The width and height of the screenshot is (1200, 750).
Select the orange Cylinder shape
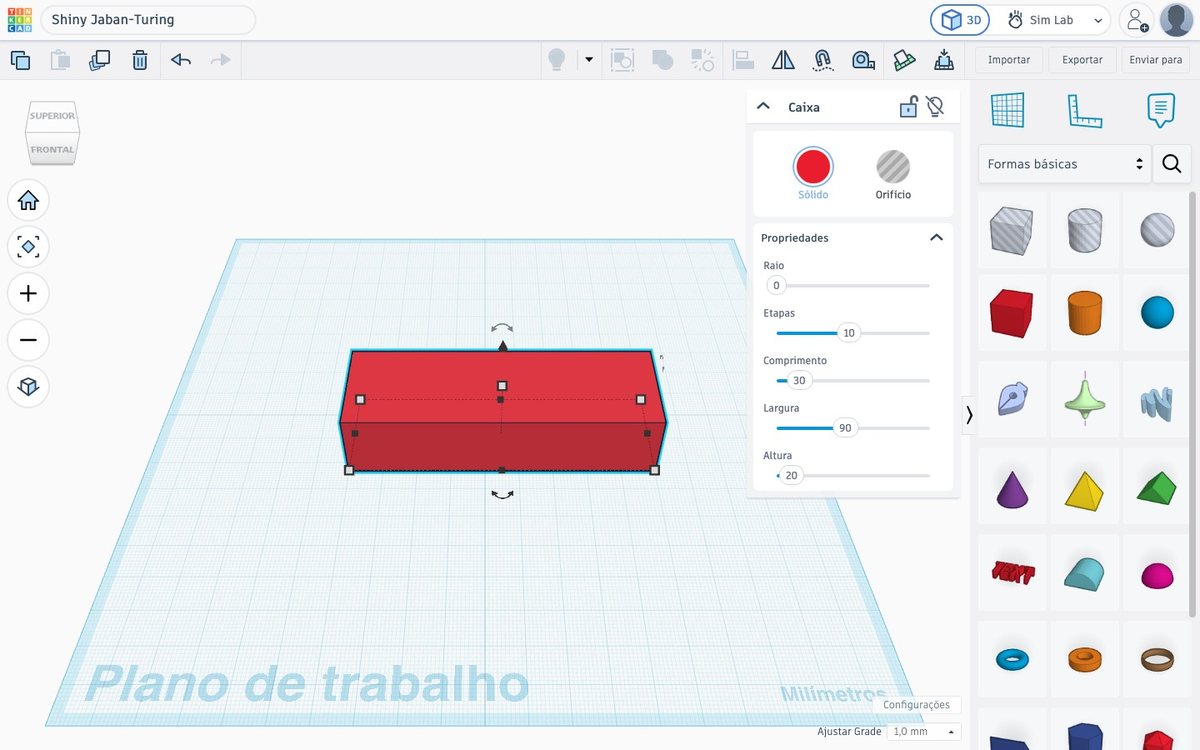[x=1084, y=313]
